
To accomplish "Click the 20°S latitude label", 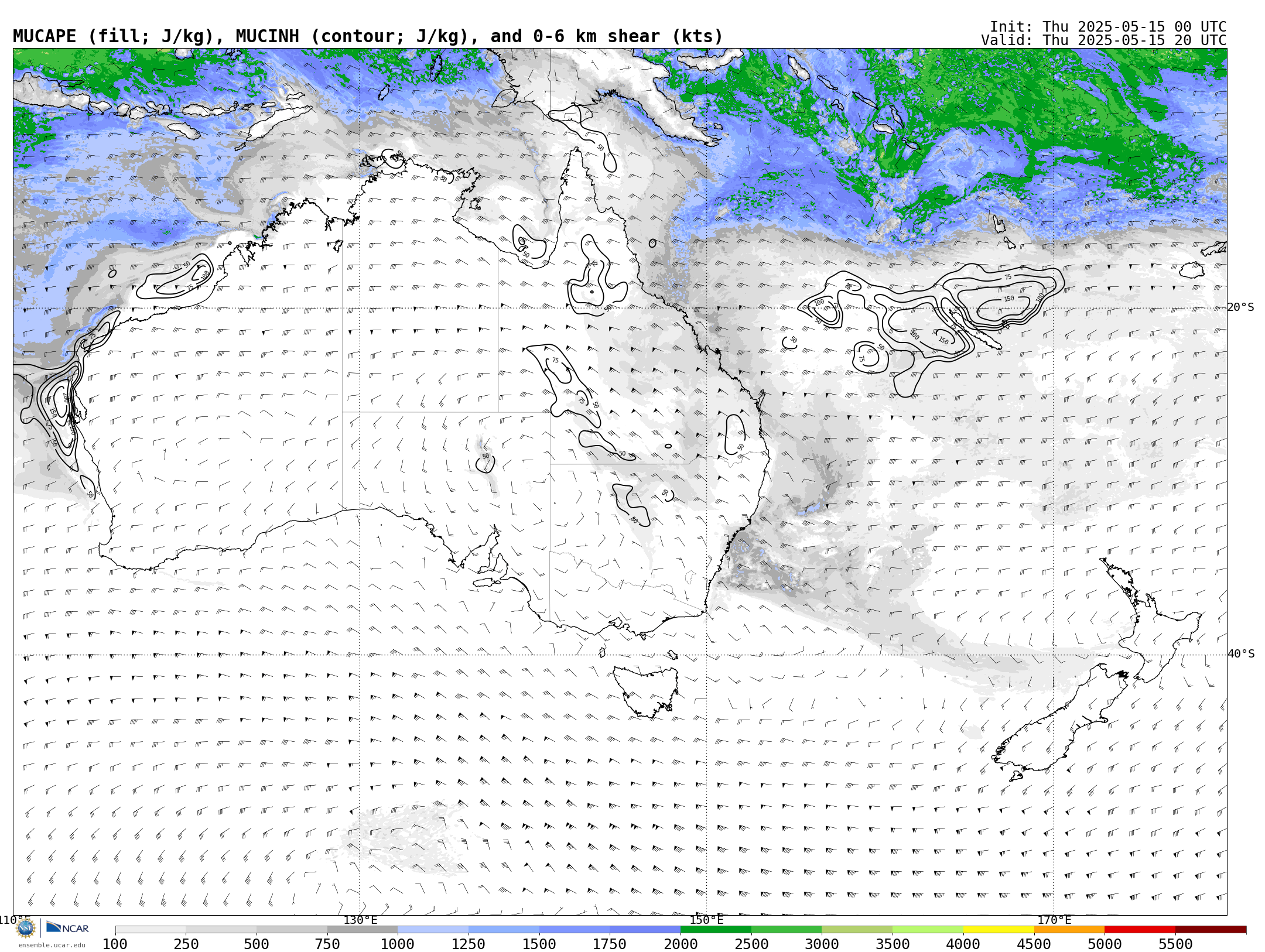I will tap(1241, 307).
